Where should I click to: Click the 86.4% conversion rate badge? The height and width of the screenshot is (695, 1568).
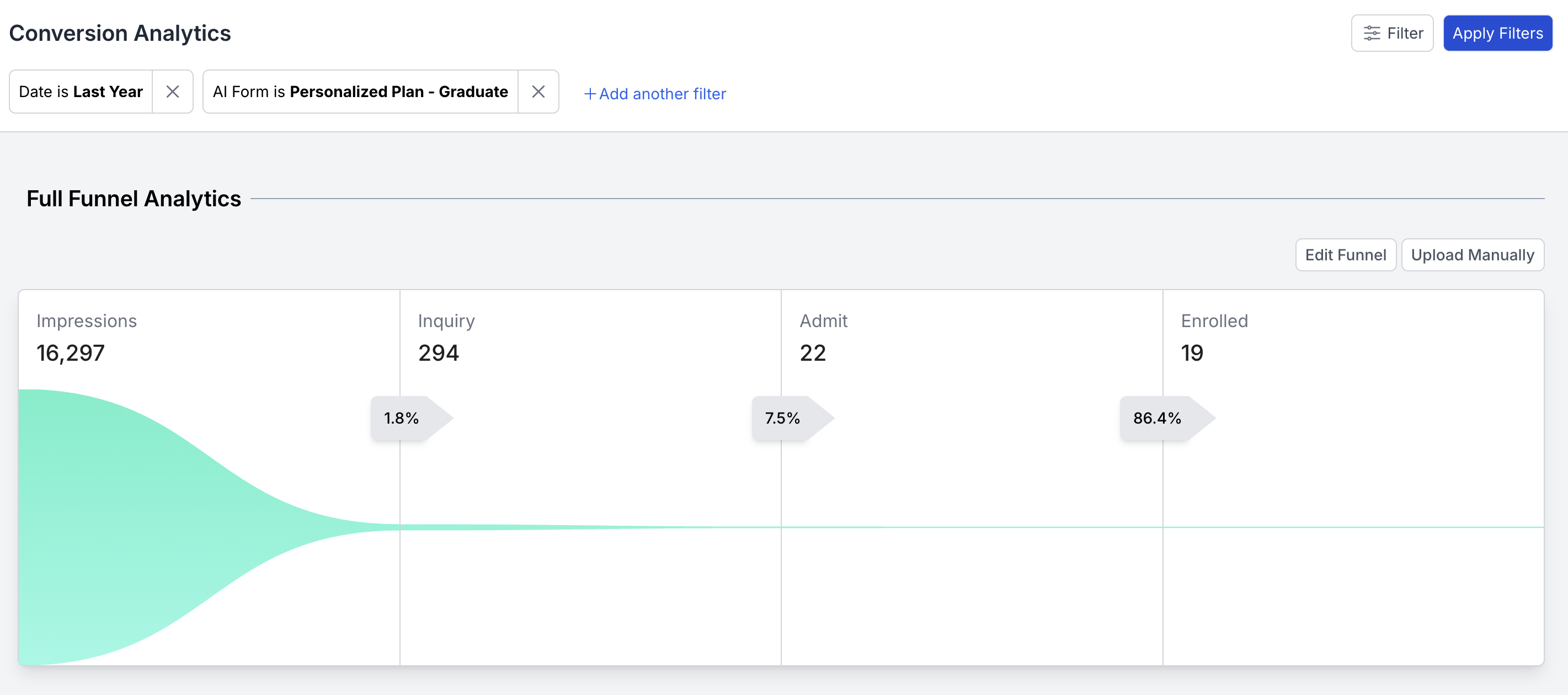1156,418
